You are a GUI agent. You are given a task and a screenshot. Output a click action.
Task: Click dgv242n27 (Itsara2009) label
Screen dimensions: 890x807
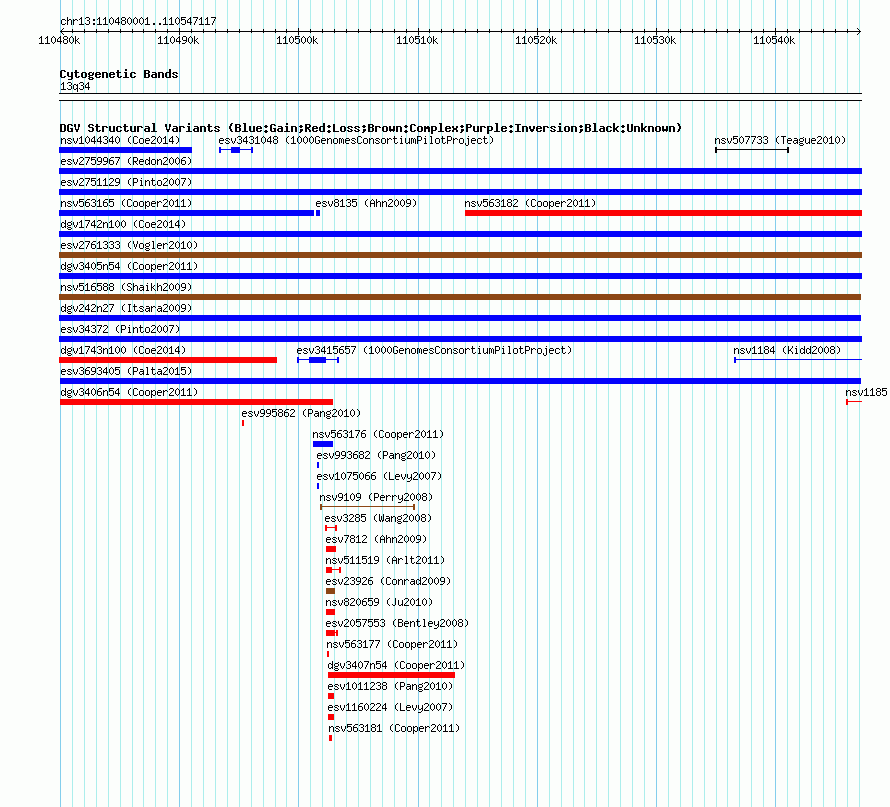pyautogui.click(x=126, y=308)
